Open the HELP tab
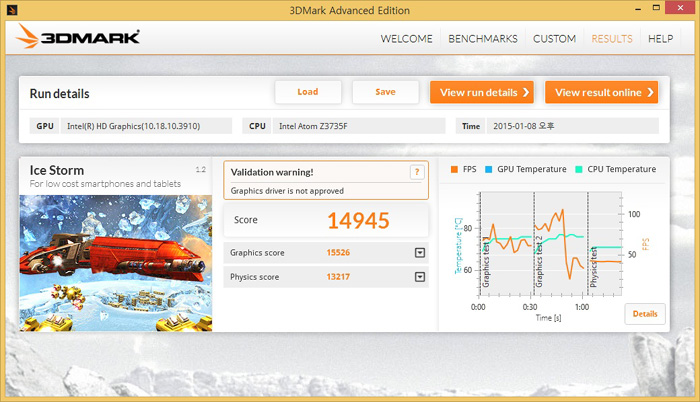 661,39
